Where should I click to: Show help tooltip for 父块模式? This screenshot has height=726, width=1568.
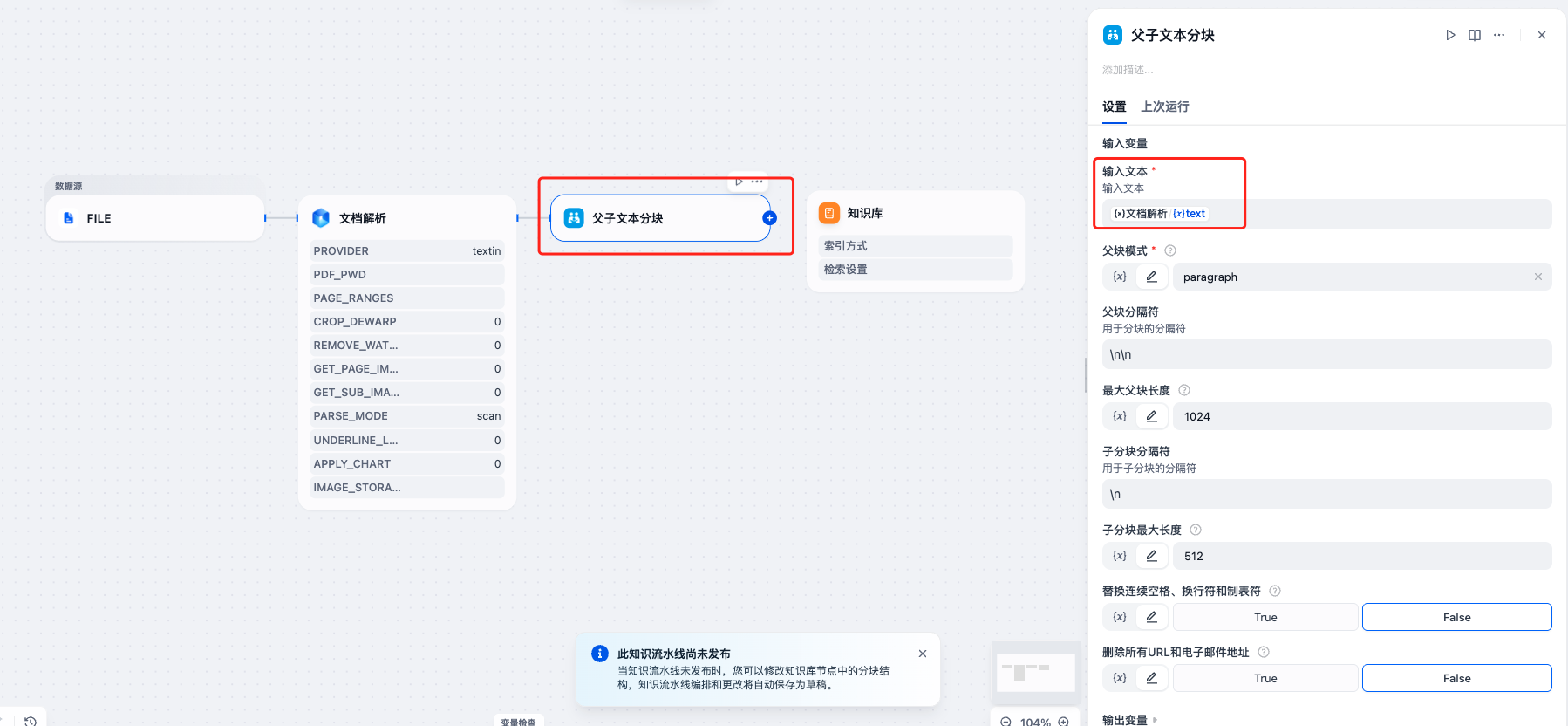tap(1170, 250)
